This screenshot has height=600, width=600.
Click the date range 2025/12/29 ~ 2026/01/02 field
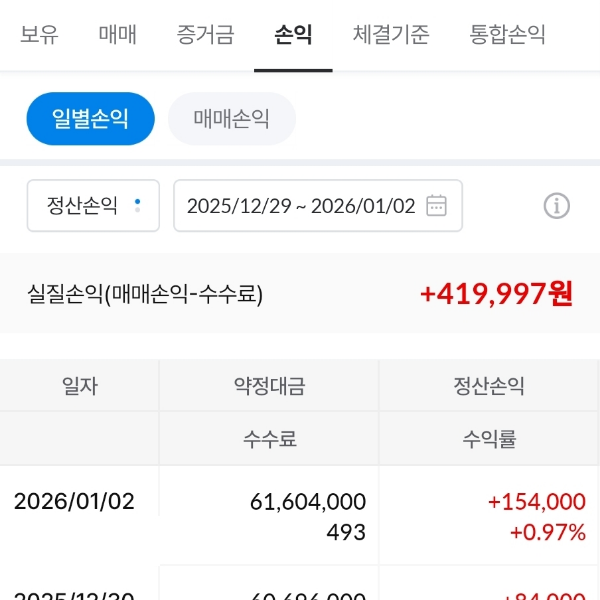(x=300, y=206)
